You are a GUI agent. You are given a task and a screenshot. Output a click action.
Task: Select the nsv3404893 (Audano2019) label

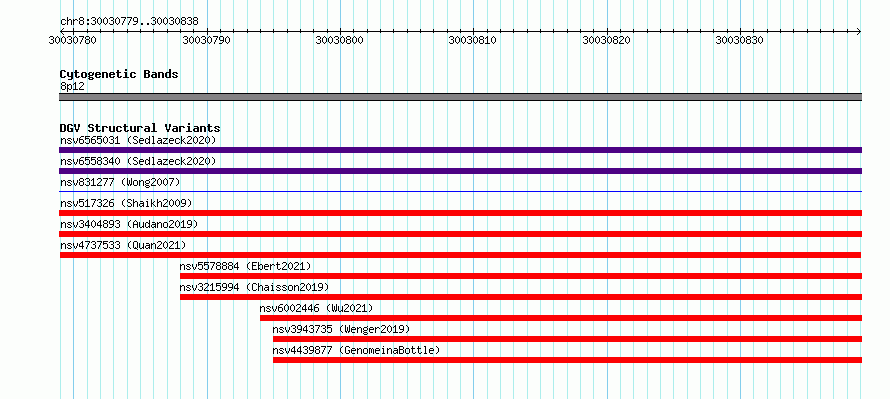click(x=129, y=224)
